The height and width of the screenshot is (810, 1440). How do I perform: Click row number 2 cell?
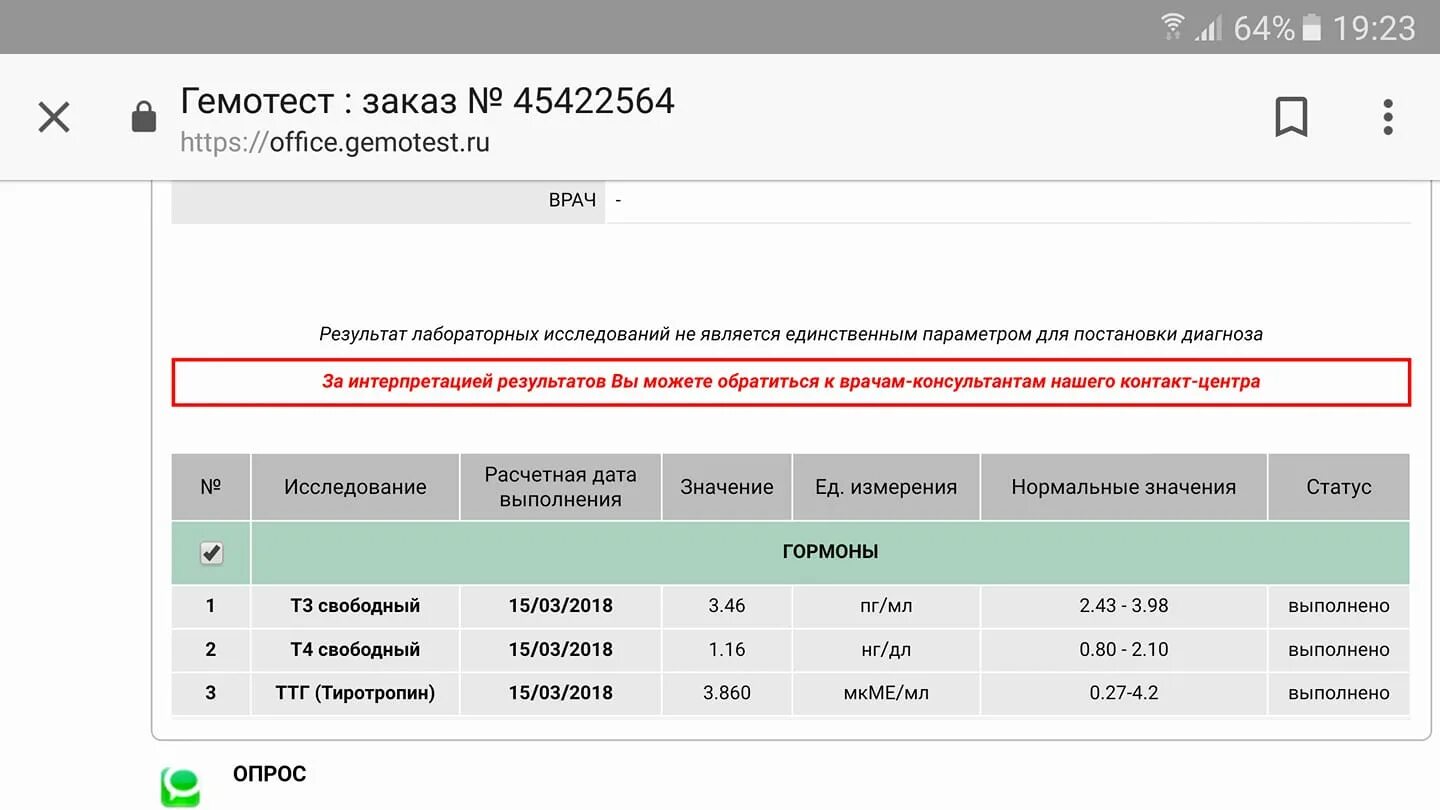pos(210,650)
